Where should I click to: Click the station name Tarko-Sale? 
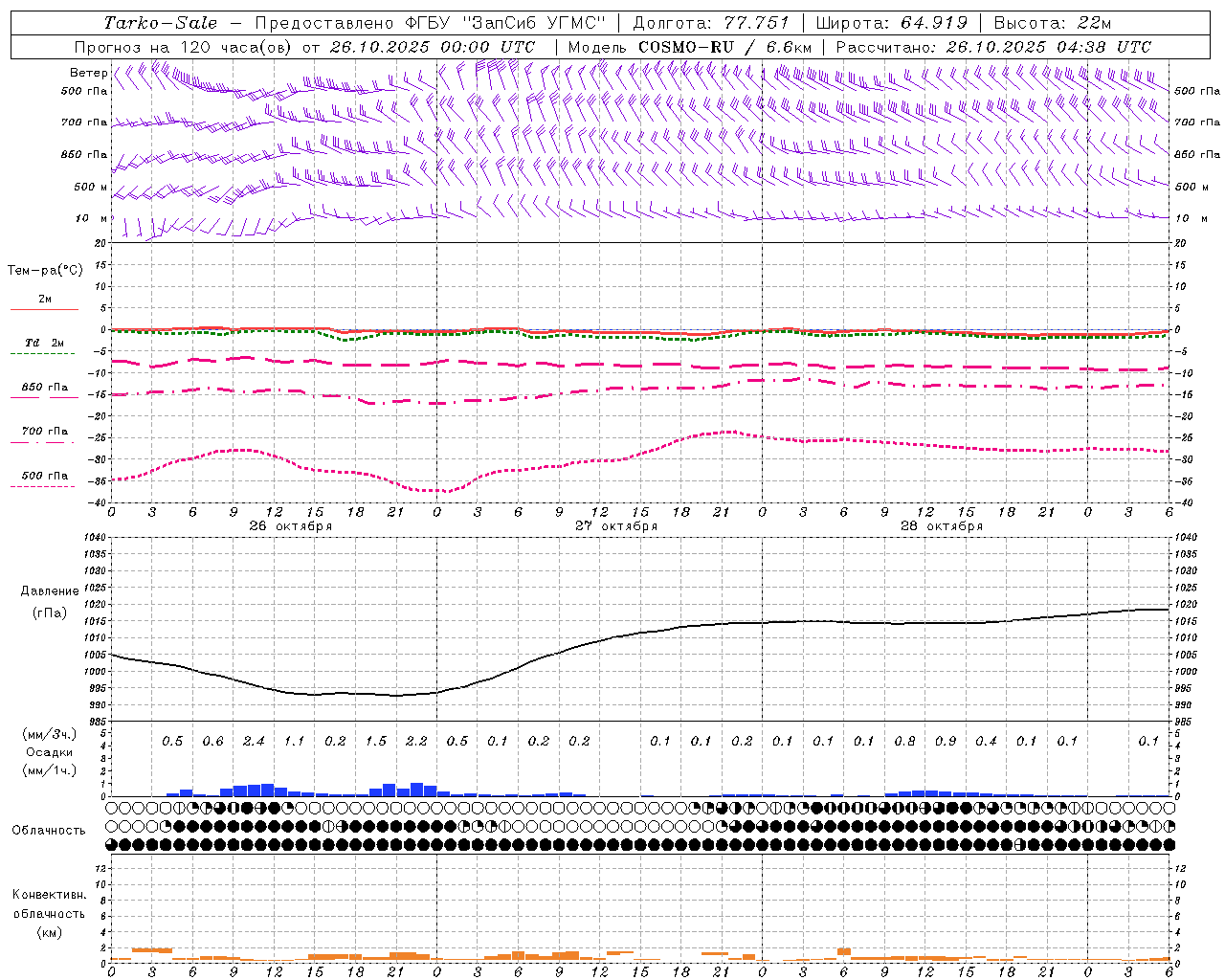point(161,23)
